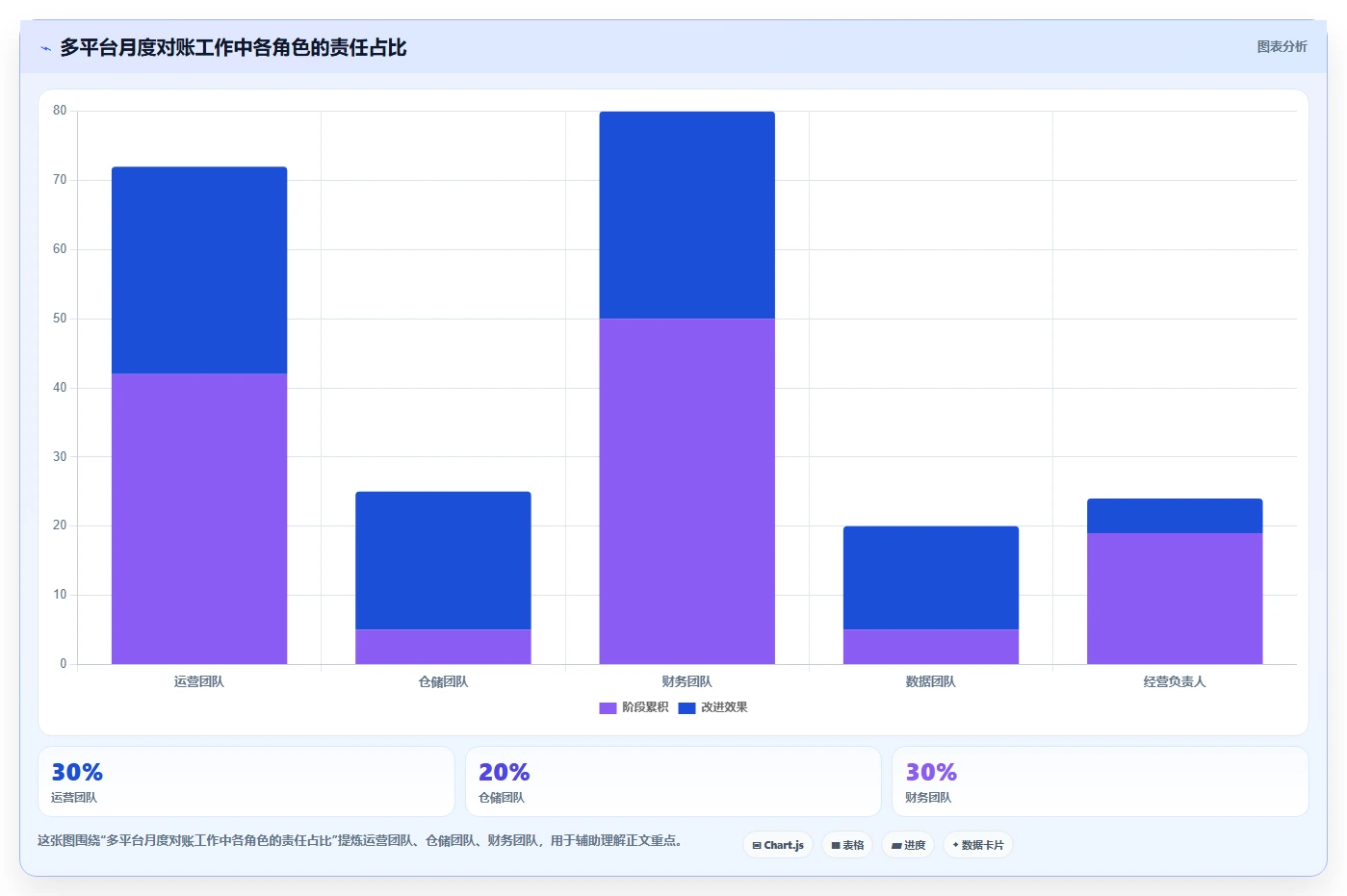The height and width of the screenshot is (896, 1347).
Task: Toggle the 阶段累积 legend swatch
Action: (608, 707)
